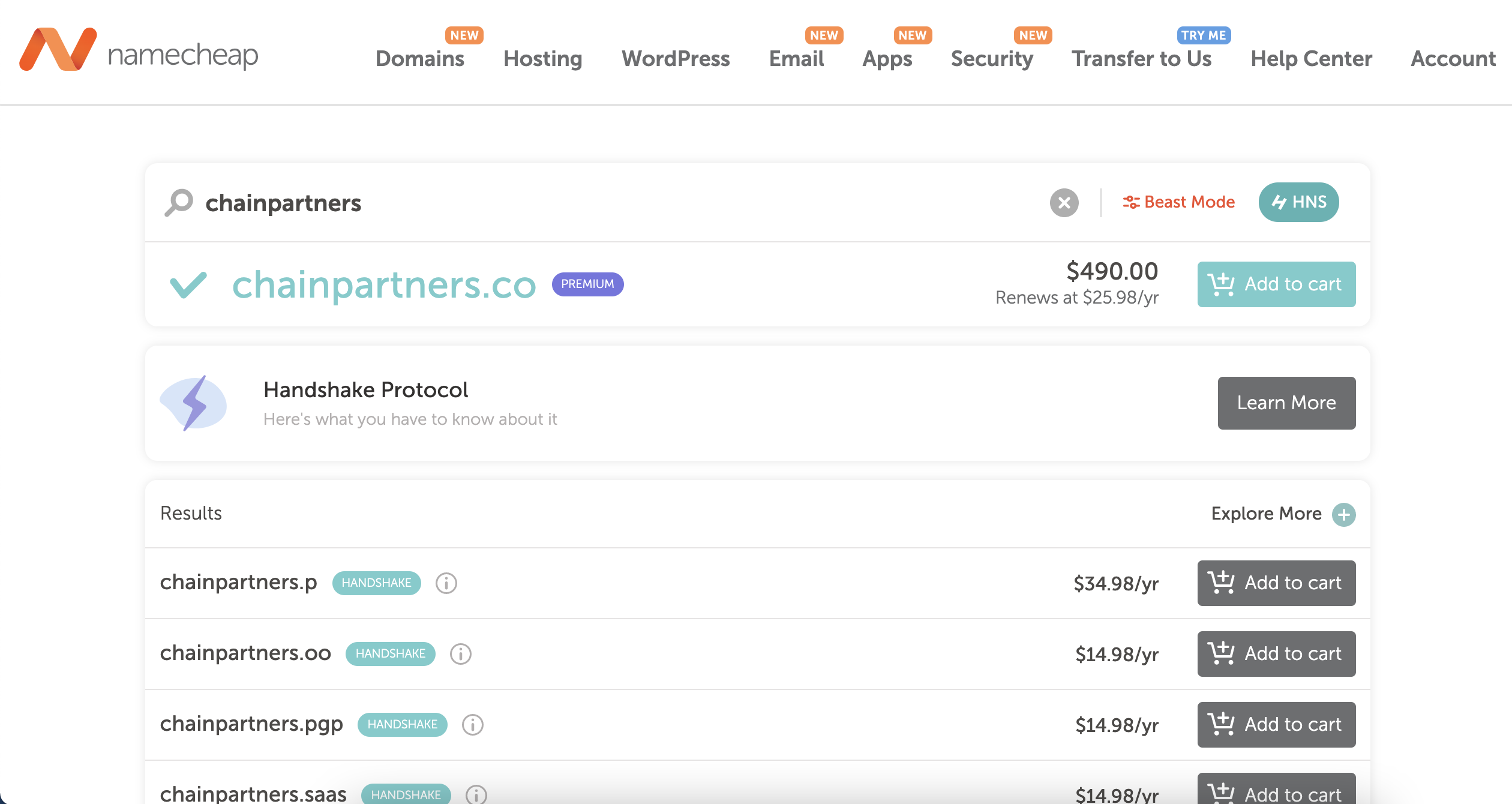
Task: Expand Explore More plus icon
Action: pyautogui.click(x=1343, y=514)
